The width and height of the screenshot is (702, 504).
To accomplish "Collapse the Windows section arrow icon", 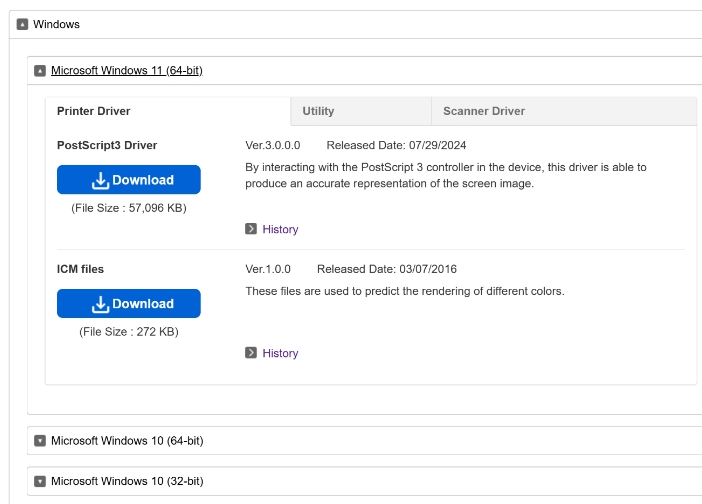I will click(x=22, y=24).
